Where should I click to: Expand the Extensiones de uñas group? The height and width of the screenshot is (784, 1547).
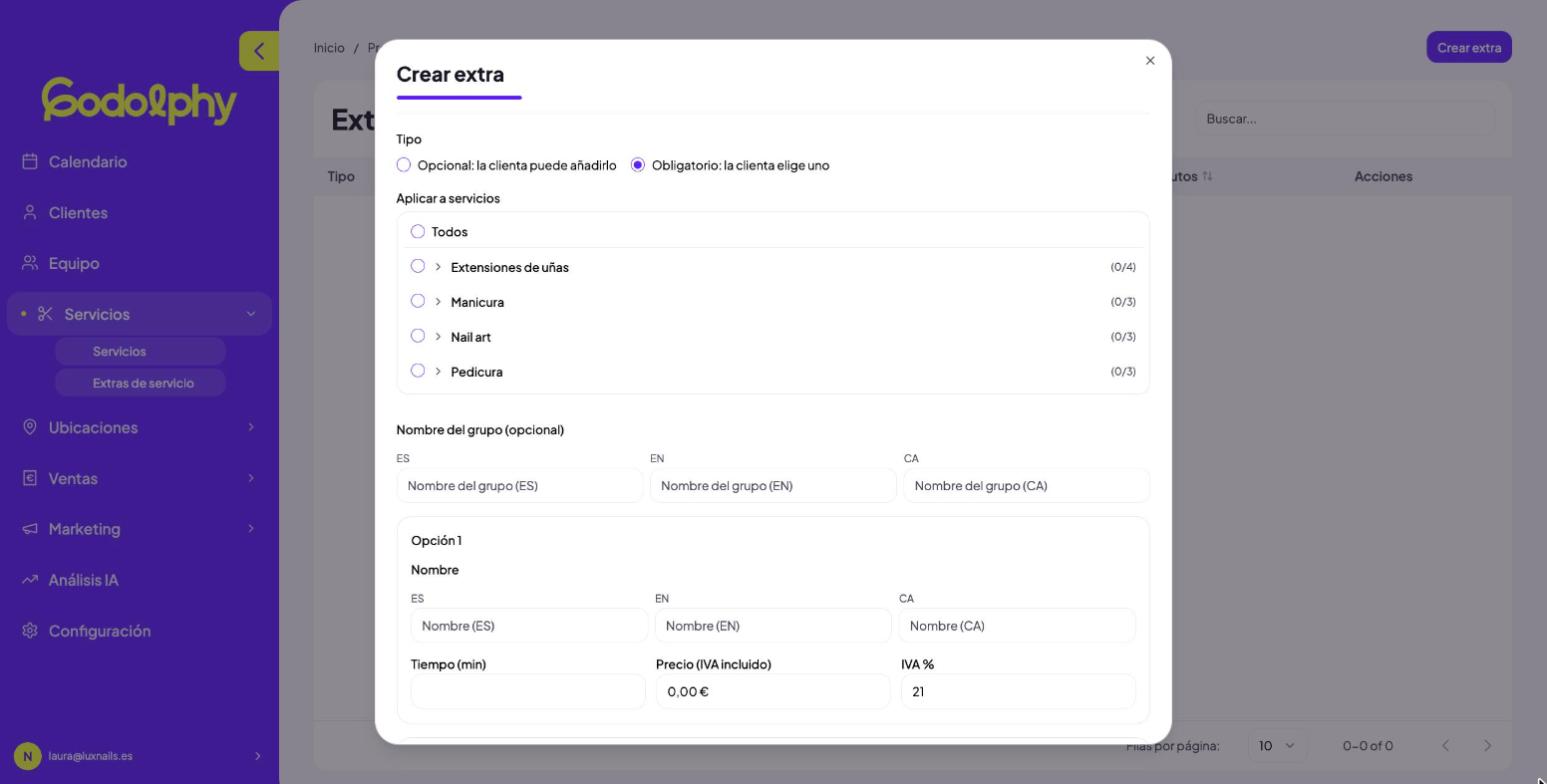(438, 267)
